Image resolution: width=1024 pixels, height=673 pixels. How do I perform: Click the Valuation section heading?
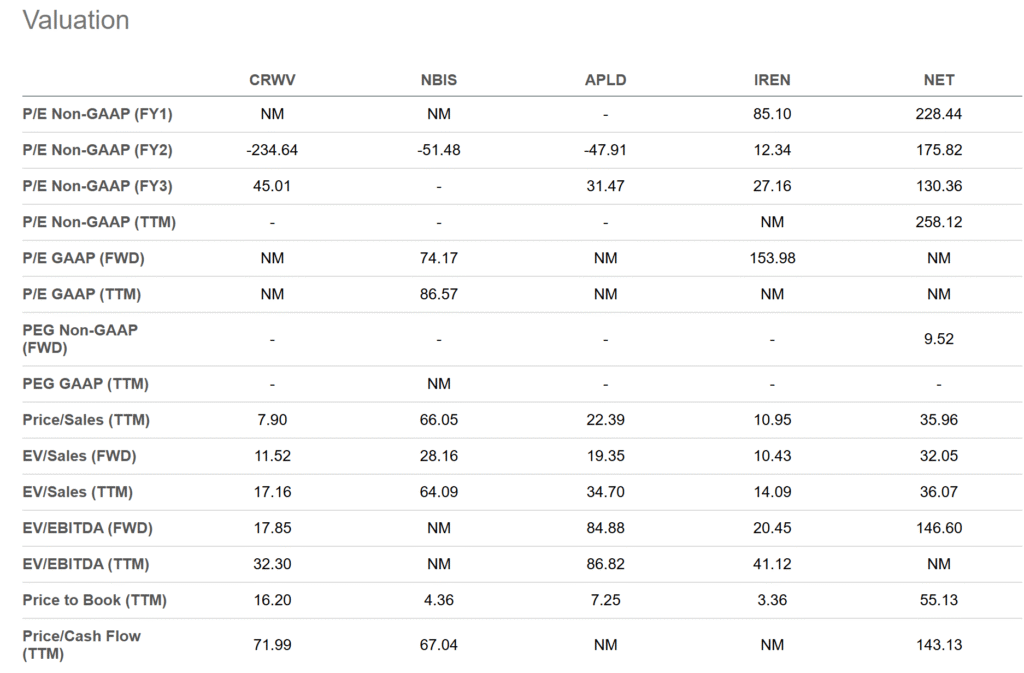pyautogui.click(x=76, y=20)
